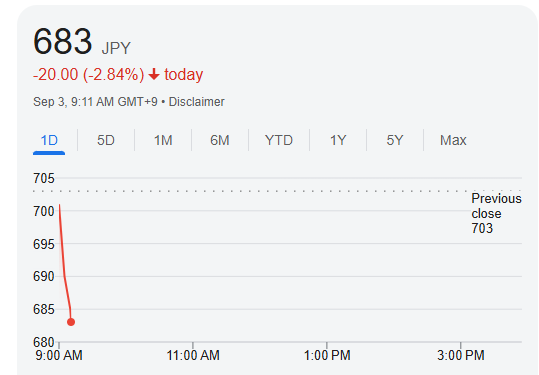The height and width of the screenshot is (375, 539).
Task: Select the 1D time range tab
Action: click(49, 140)
